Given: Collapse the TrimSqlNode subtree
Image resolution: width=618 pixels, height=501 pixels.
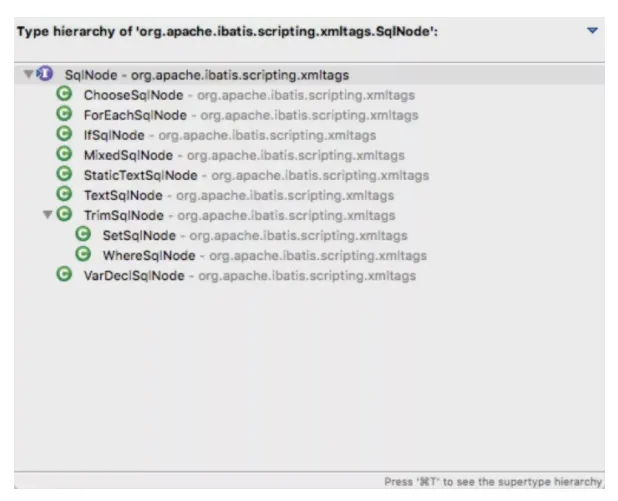Looking at the screenshot, I should click(47, 214).
